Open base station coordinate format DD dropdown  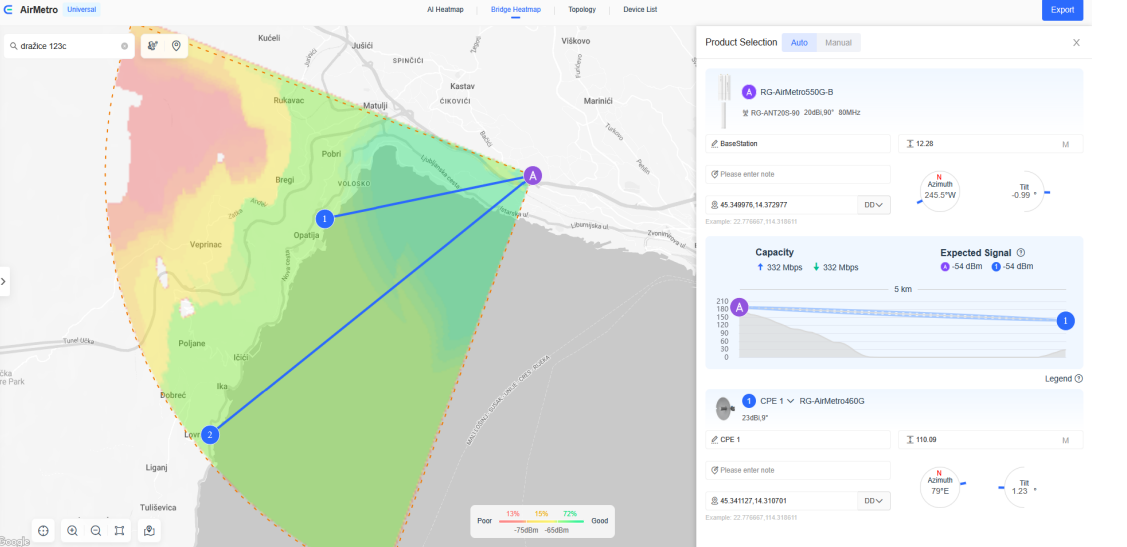point(873,205)
